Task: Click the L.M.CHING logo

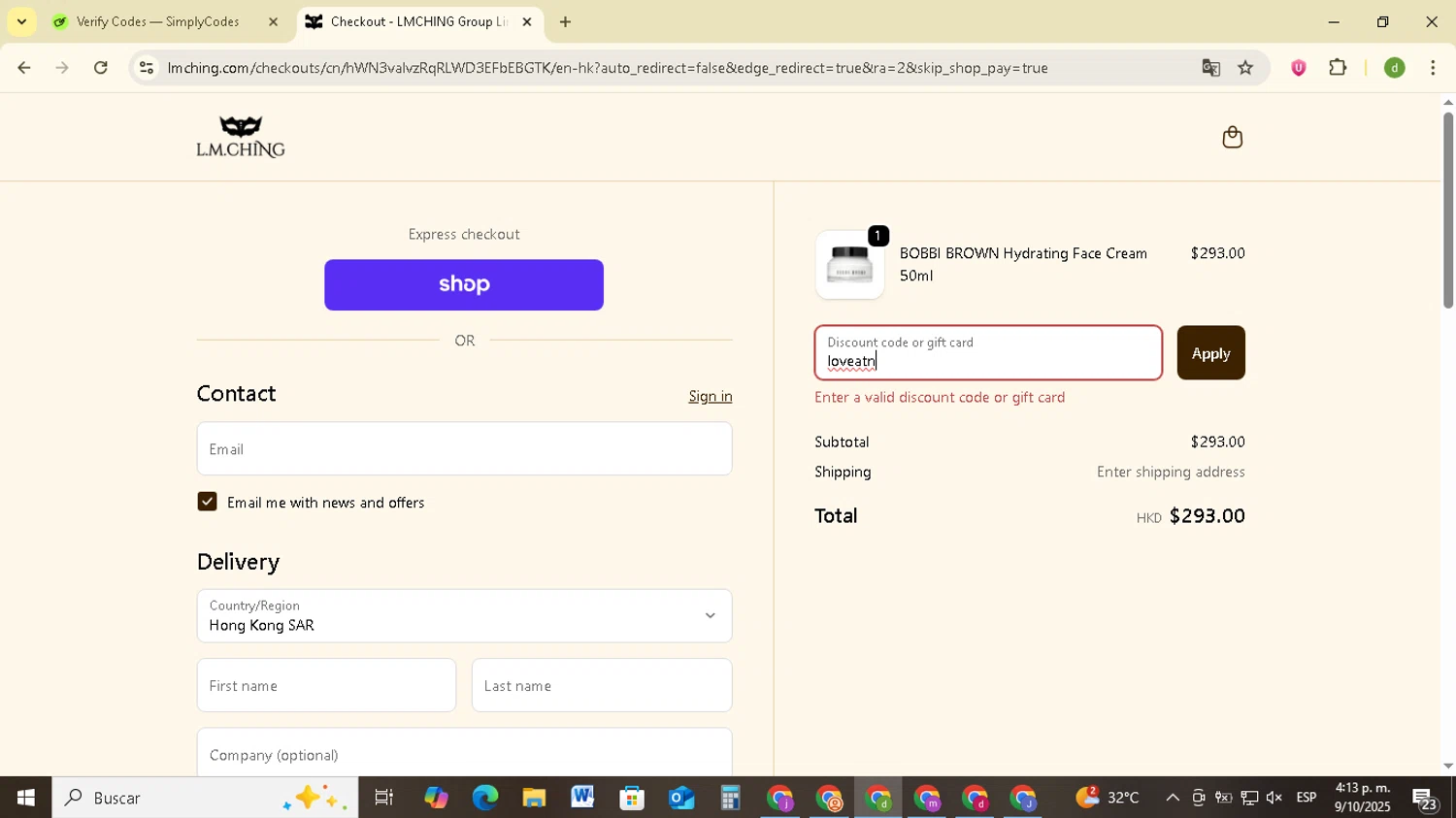Action: point(241,137)
